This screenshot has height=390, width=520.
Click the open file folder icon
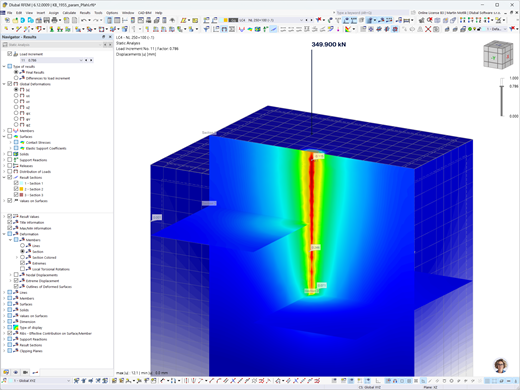tap(15, 20)
